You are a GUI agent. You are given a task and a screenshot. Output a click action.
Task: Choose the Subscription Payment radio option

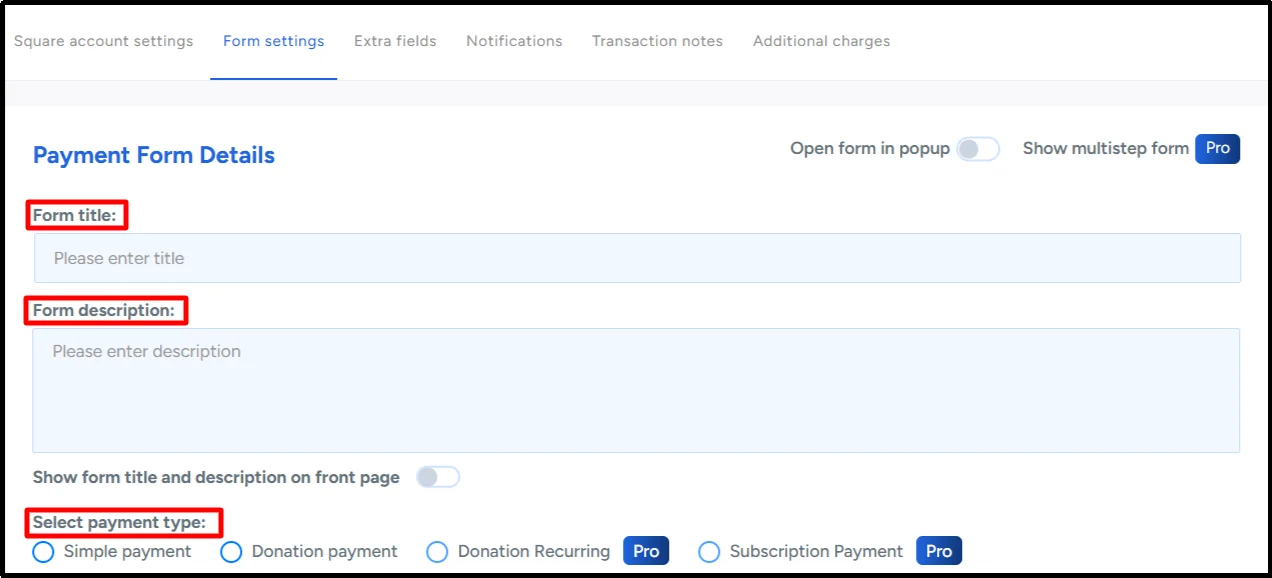tap(709, 552)
